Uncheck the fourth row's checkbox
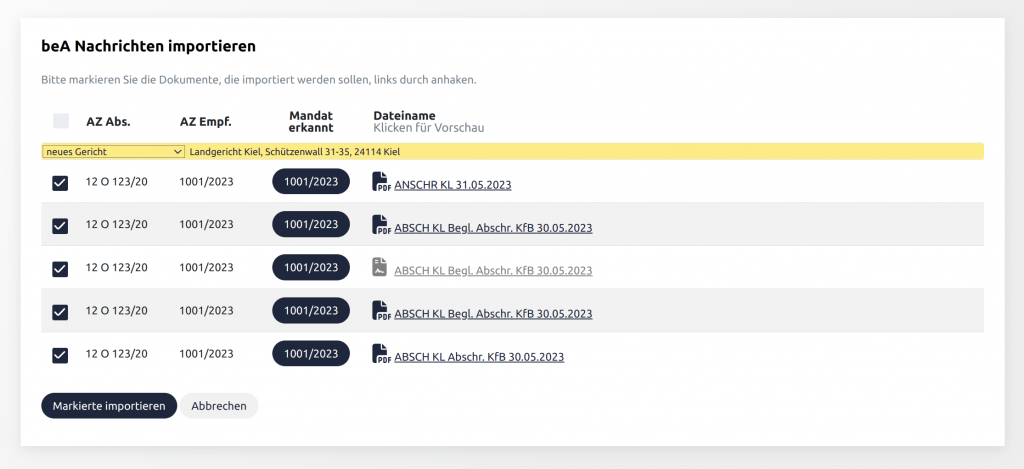The height and width of the screenshot is (469, 1024). point(60,312)
